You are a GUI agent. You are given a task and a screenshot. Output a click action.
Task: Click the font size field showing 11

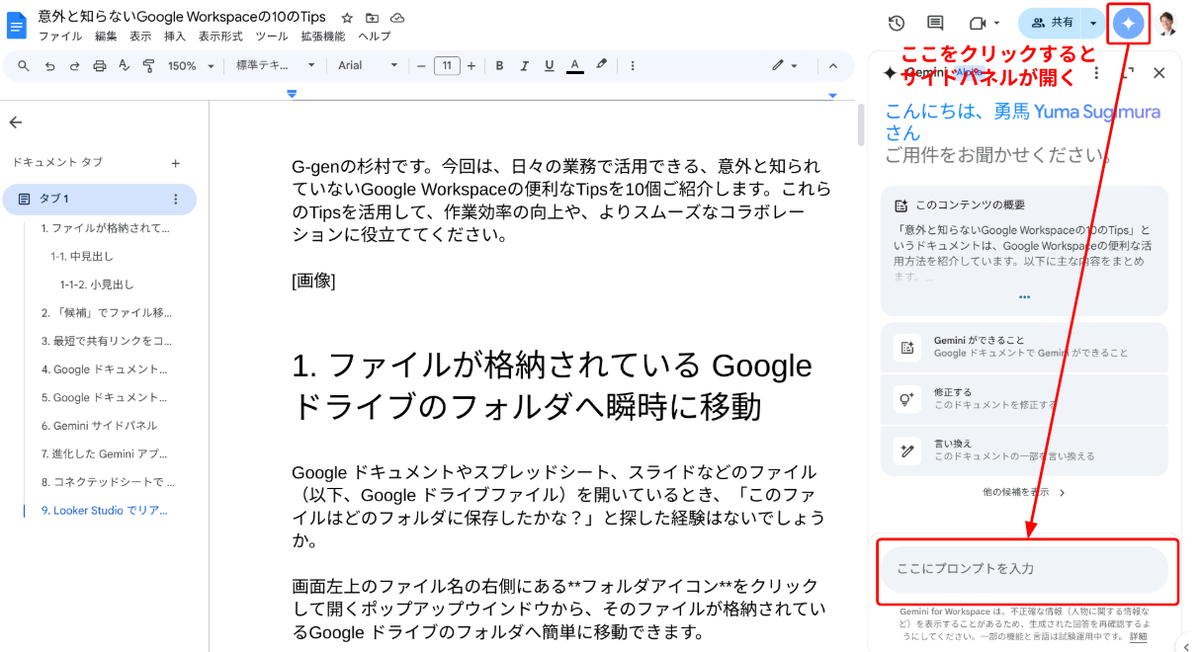447,66
